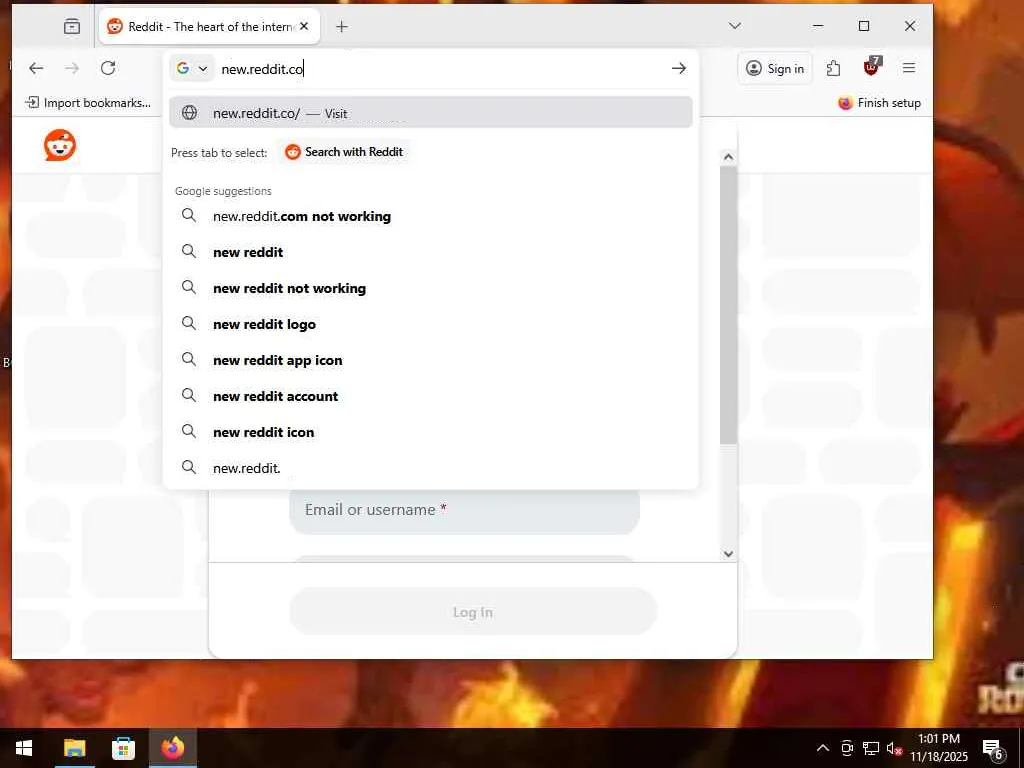Click the login dialog scroll down arrow
This screenshot has height=768, width=1024.
[728, 554]
